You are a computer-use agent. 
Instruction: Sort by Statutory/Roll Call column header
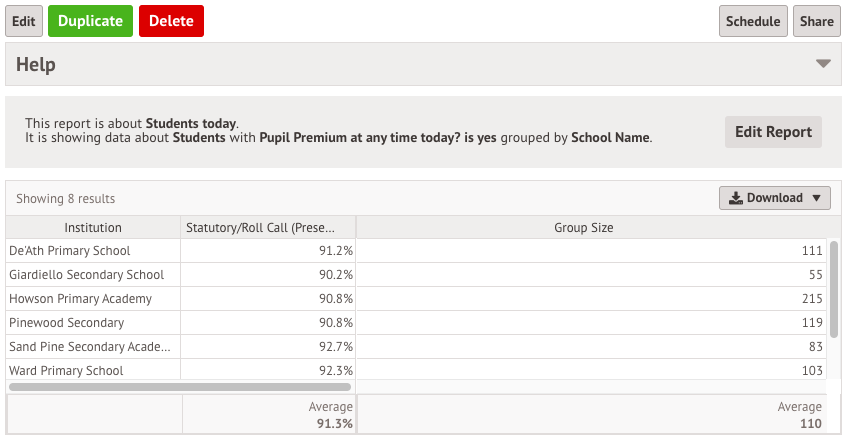268,228
